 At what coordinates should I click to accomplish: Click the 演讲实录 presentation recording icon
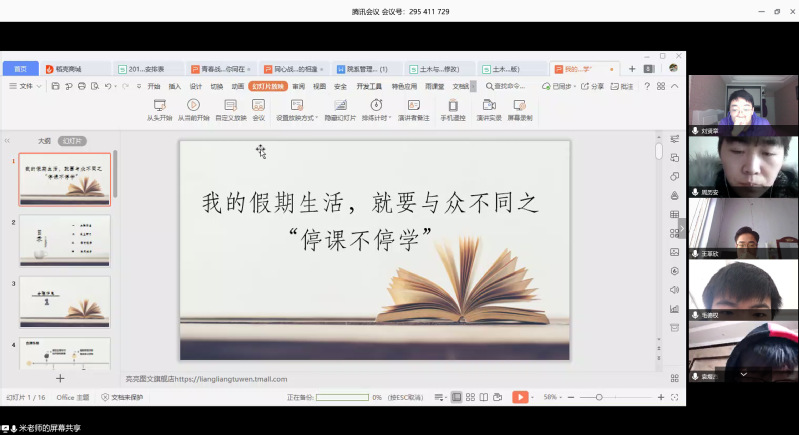(x=488, y=106)
